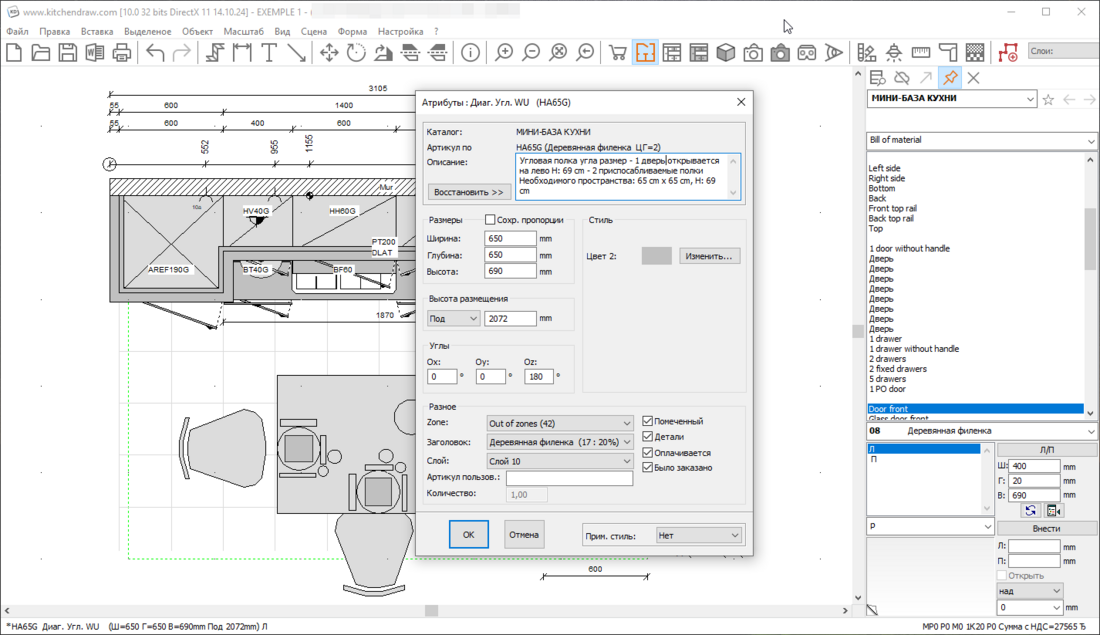Switch to the orange floor plan view icon
This screenshot has width=1100, height=635.
click(645, 53)
